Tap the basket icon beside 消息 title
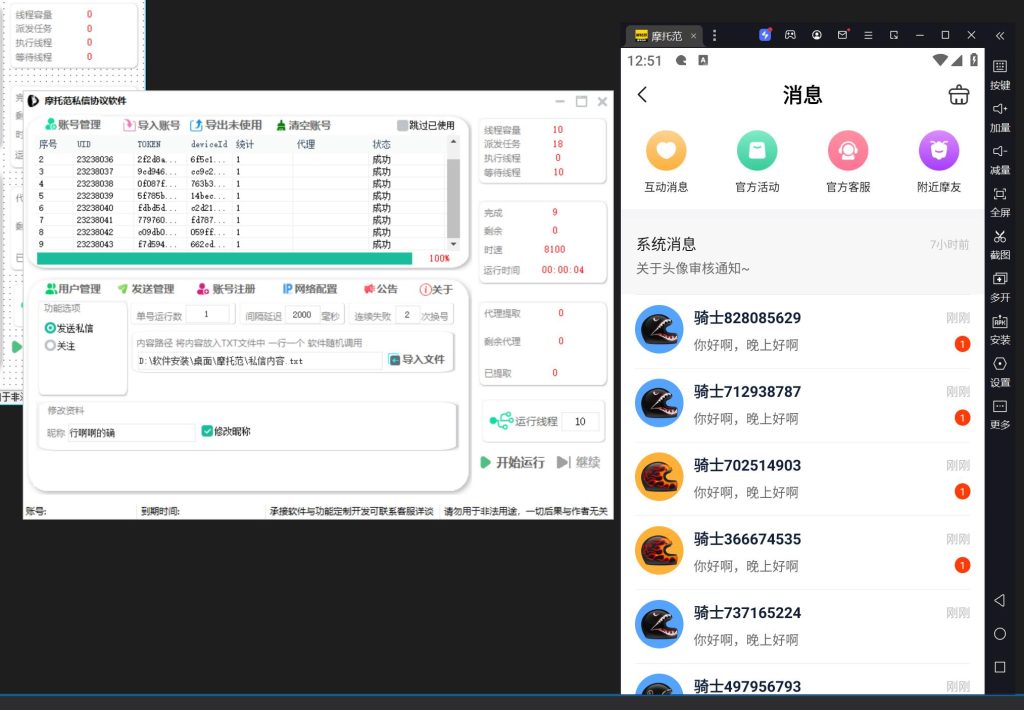1024x710 pixels. (x=958, y=95)
